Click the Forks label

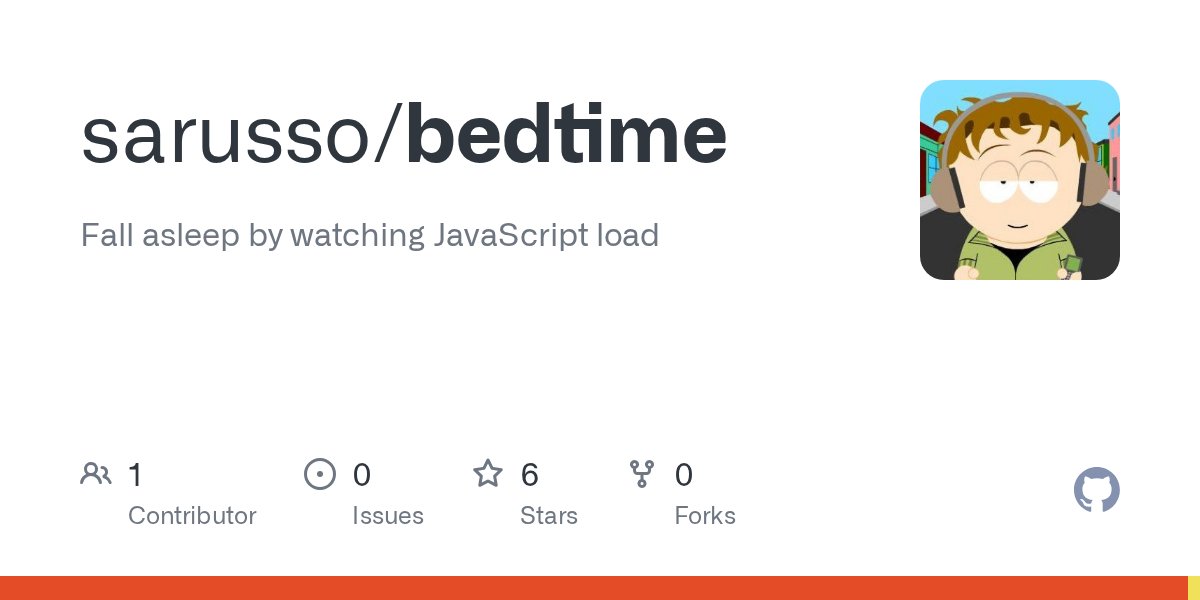705,516
